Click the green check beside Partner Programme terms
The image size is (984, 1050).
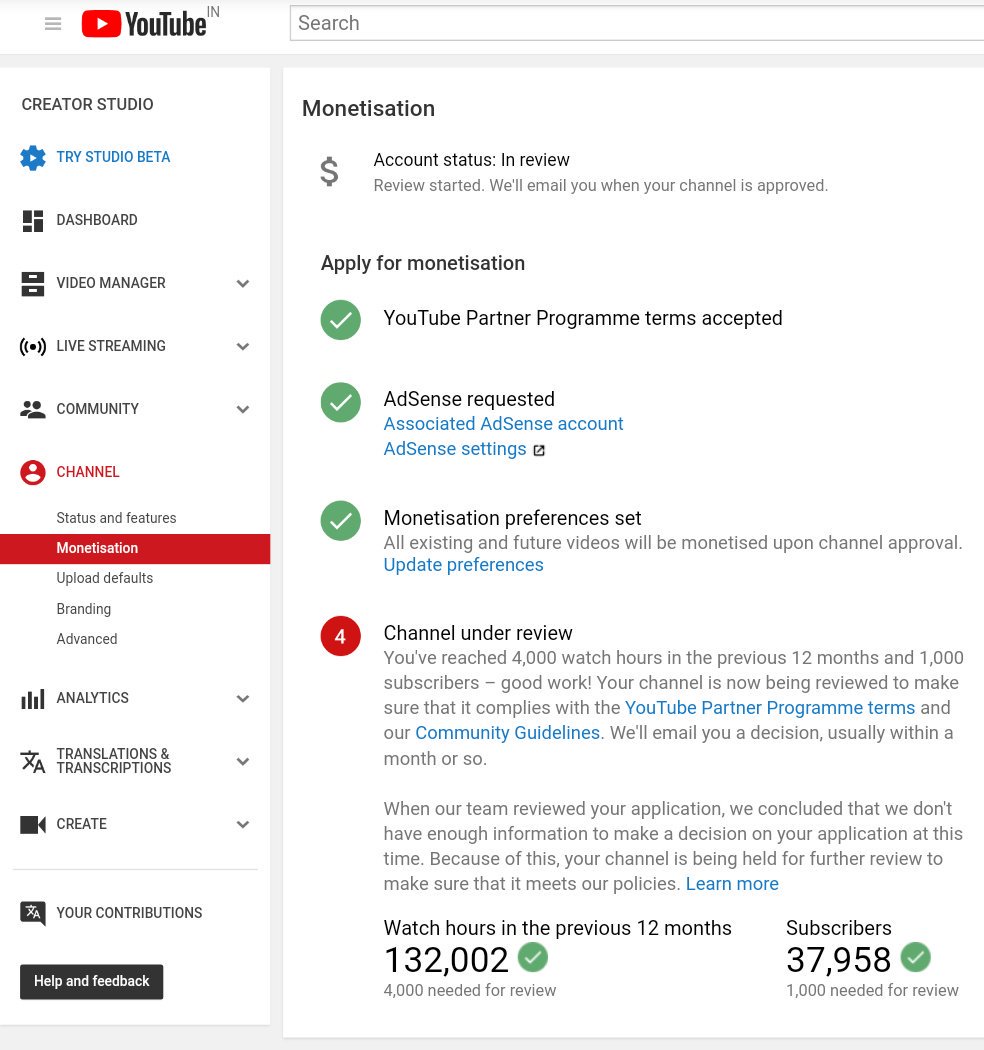(x=340, y=319)
